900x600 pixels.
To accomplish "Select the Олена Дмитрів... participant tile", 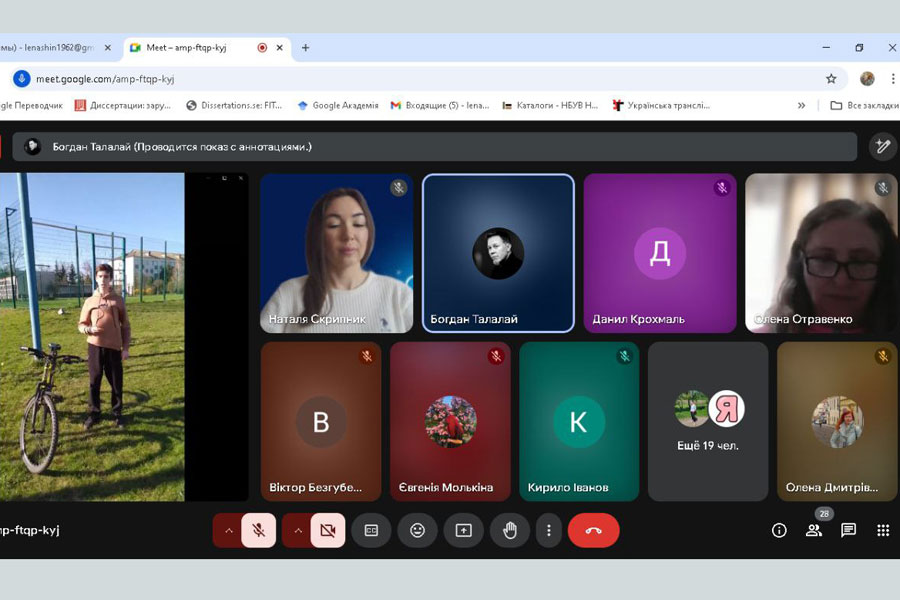I will tap(837, 421).
